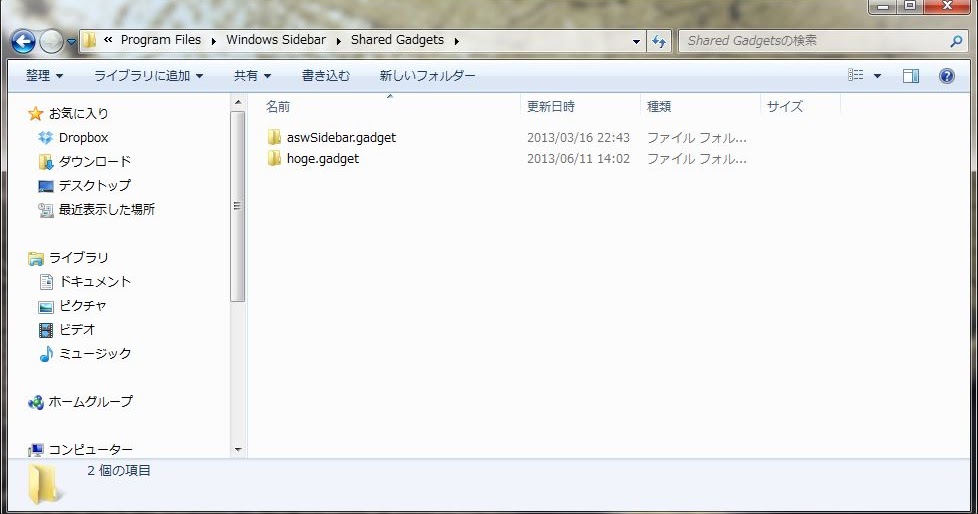Select ホームグループ in navigation pane
Screen dimensions: 978x514
pyautogui.click(x=90, y=402)
